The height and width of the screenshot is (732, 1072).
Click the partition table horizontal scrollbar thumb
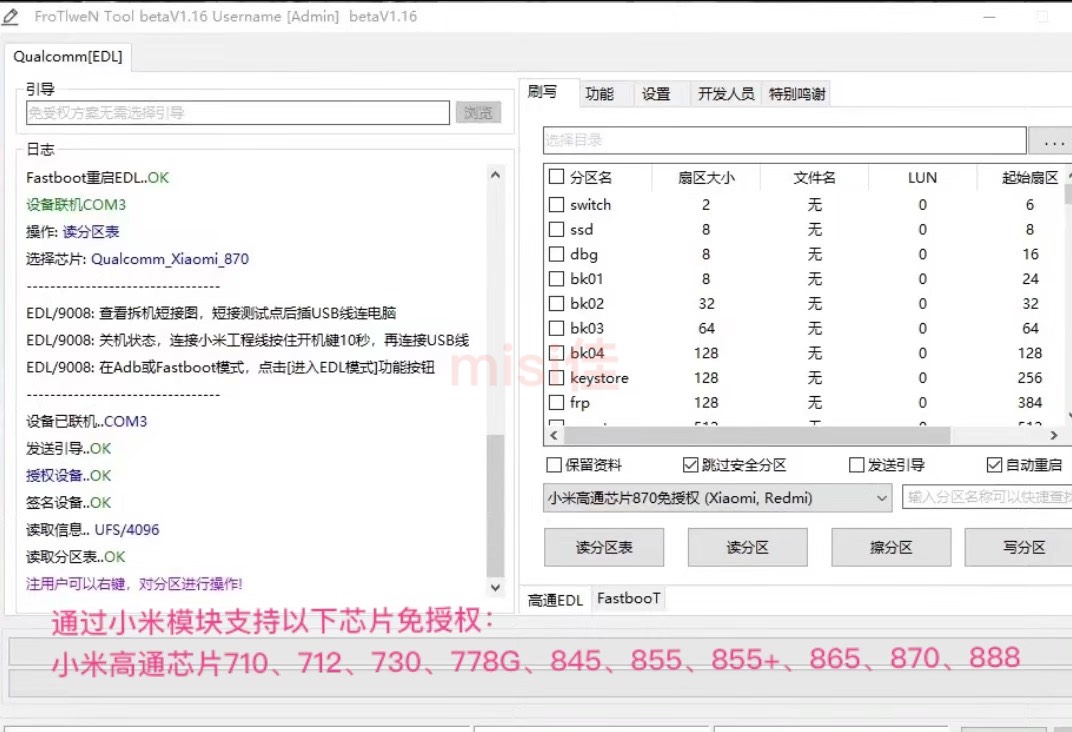coord(757,435)
